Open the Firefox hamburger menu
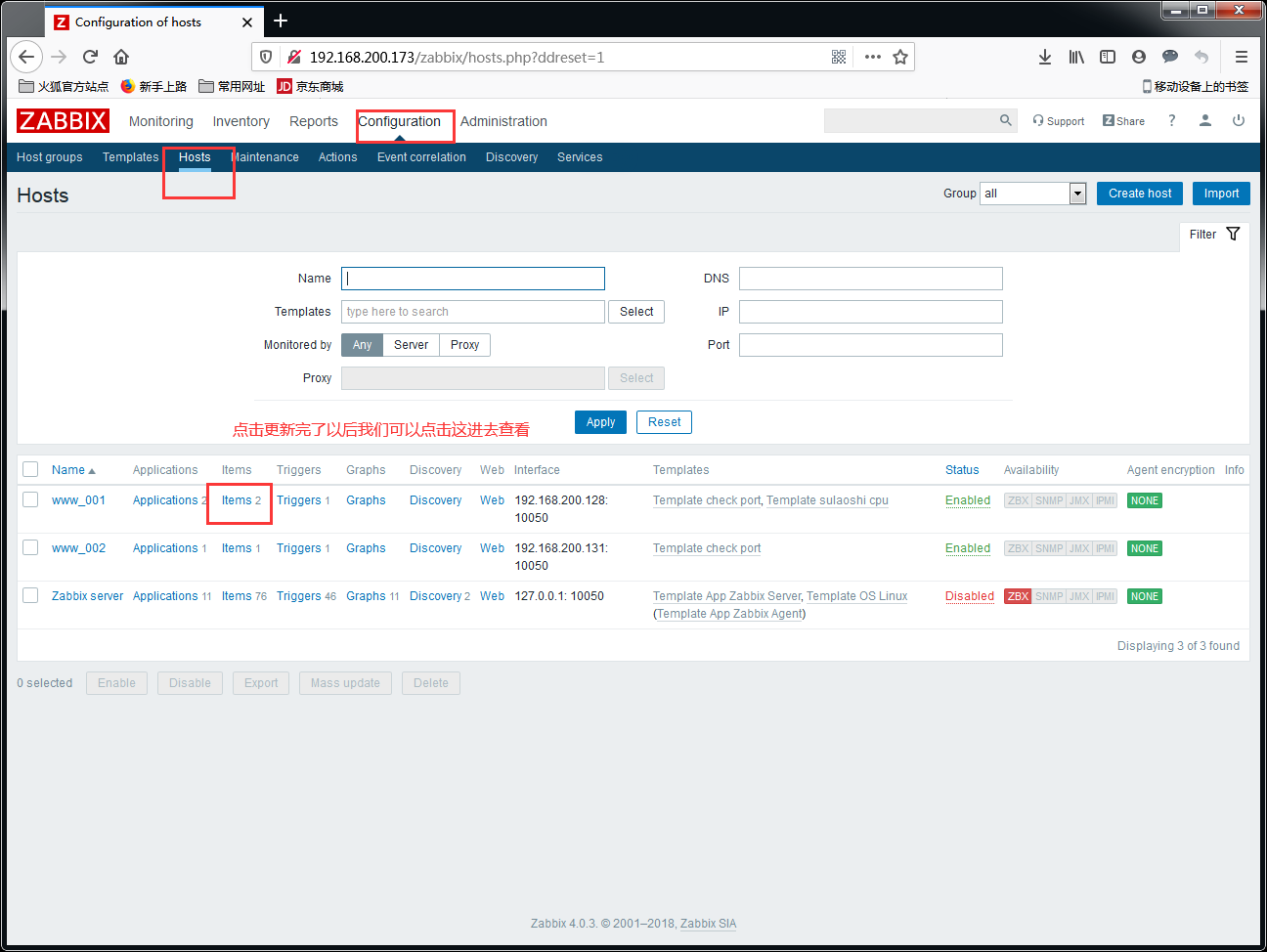Screen dimensions: 1267x952 1242,57
